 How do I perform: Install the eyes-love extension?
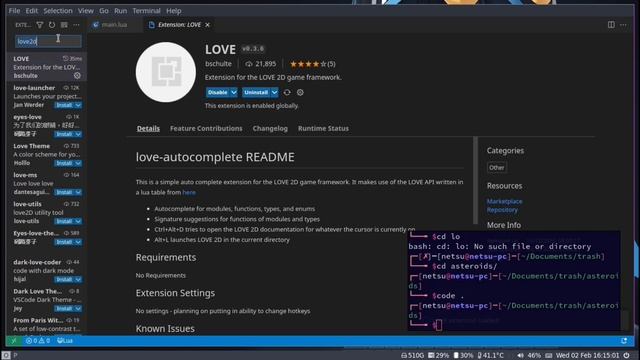tap(64, 134)
